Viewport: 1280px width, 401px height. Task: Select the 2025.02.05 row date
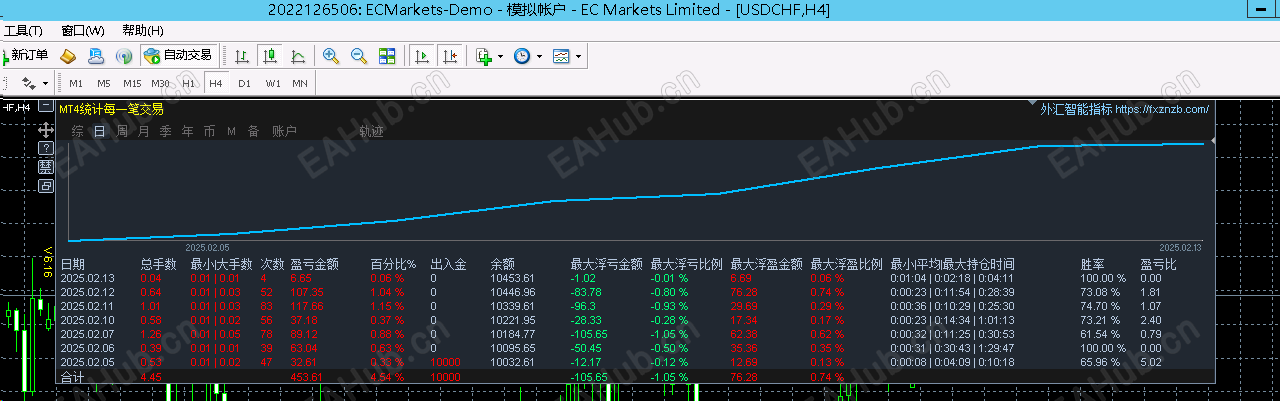pyautogui.click(x=88, y=362)
